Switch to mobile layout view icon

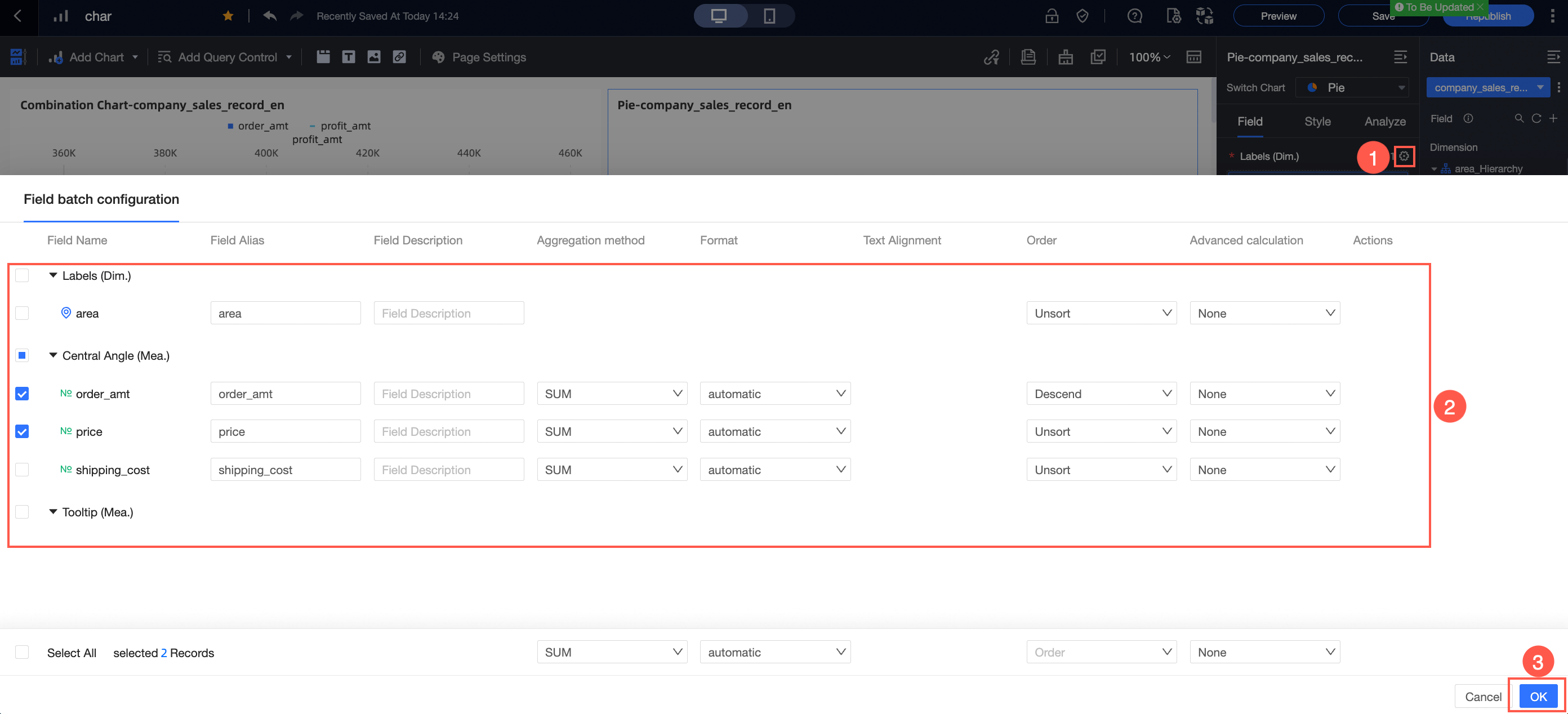pyautogui.click(x=769, y=16)
